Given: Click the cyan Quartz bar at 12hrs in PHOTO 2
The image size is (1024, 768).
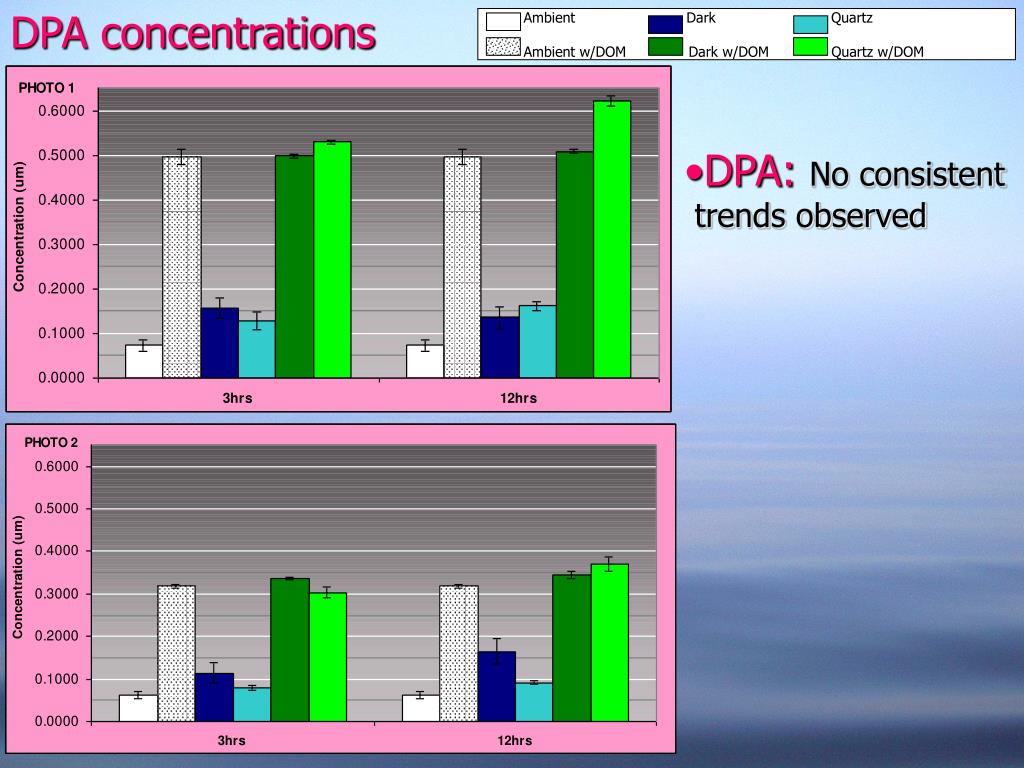Looking at the screenshot, I should [534, 702].
